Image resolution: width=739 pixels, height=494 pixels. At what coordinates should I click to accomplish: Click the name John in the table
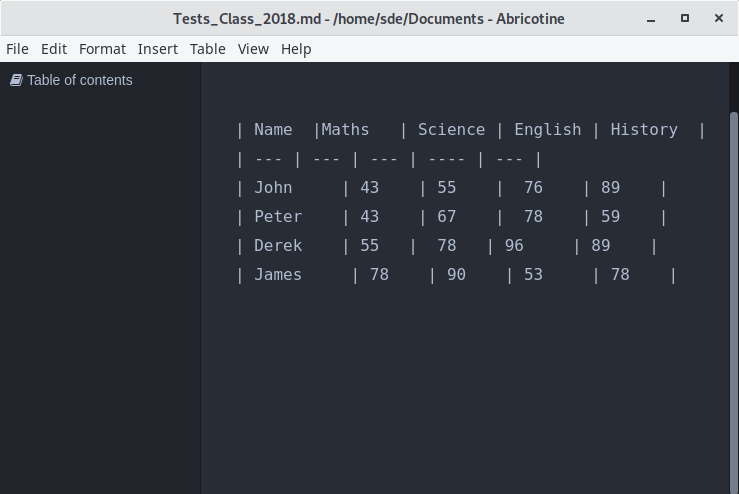click(x=273, y=188)
